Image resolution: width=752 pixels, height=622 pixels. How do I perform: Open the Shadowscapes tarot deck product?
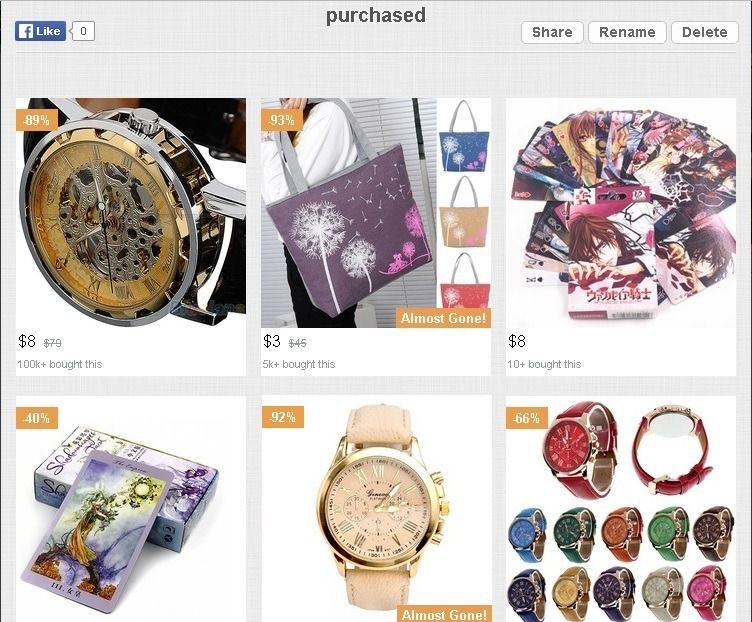pyautogui.click(x=131, y=509)
